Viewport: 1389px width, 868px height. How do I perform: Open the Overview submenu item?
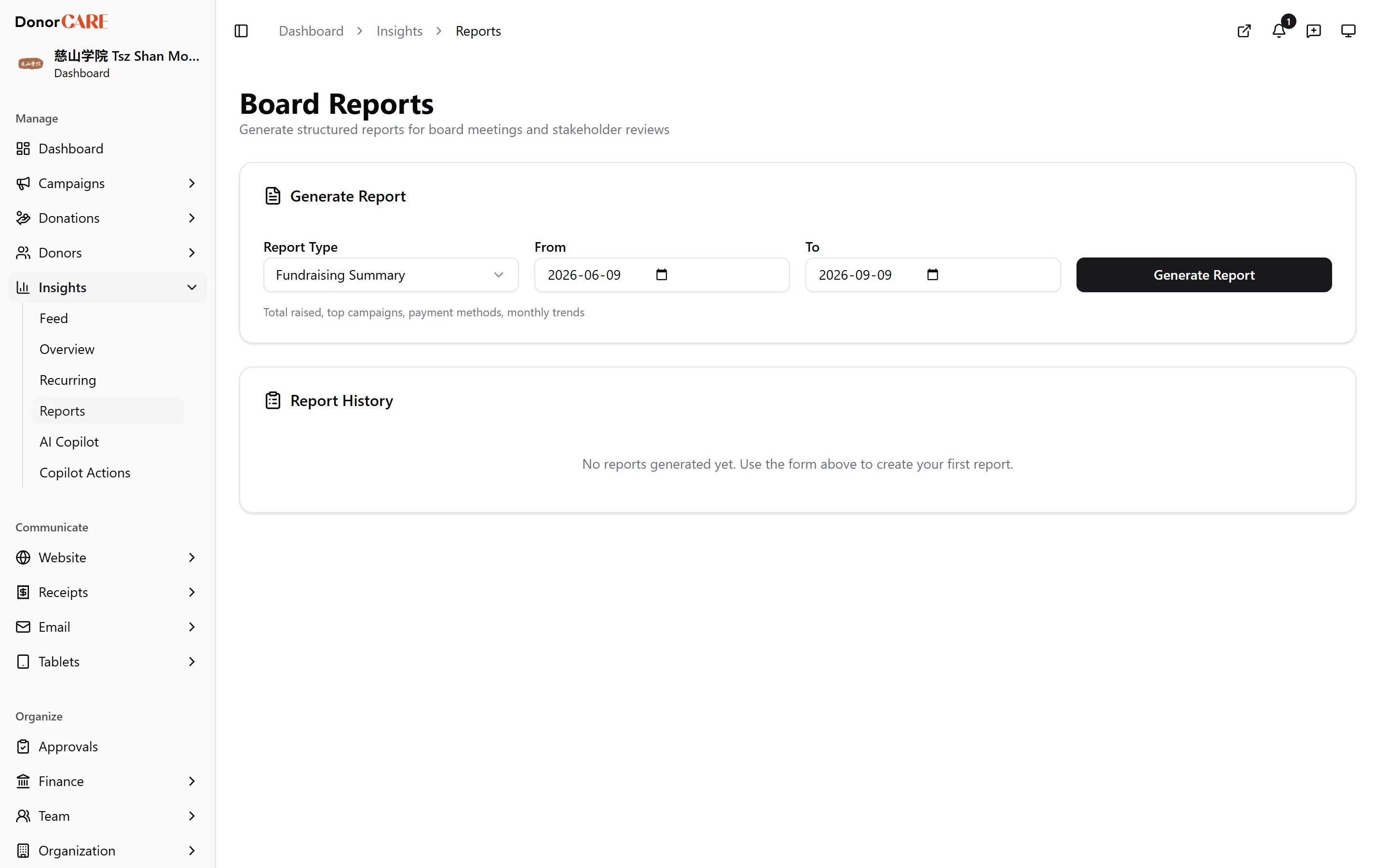[x=108, y=350]
